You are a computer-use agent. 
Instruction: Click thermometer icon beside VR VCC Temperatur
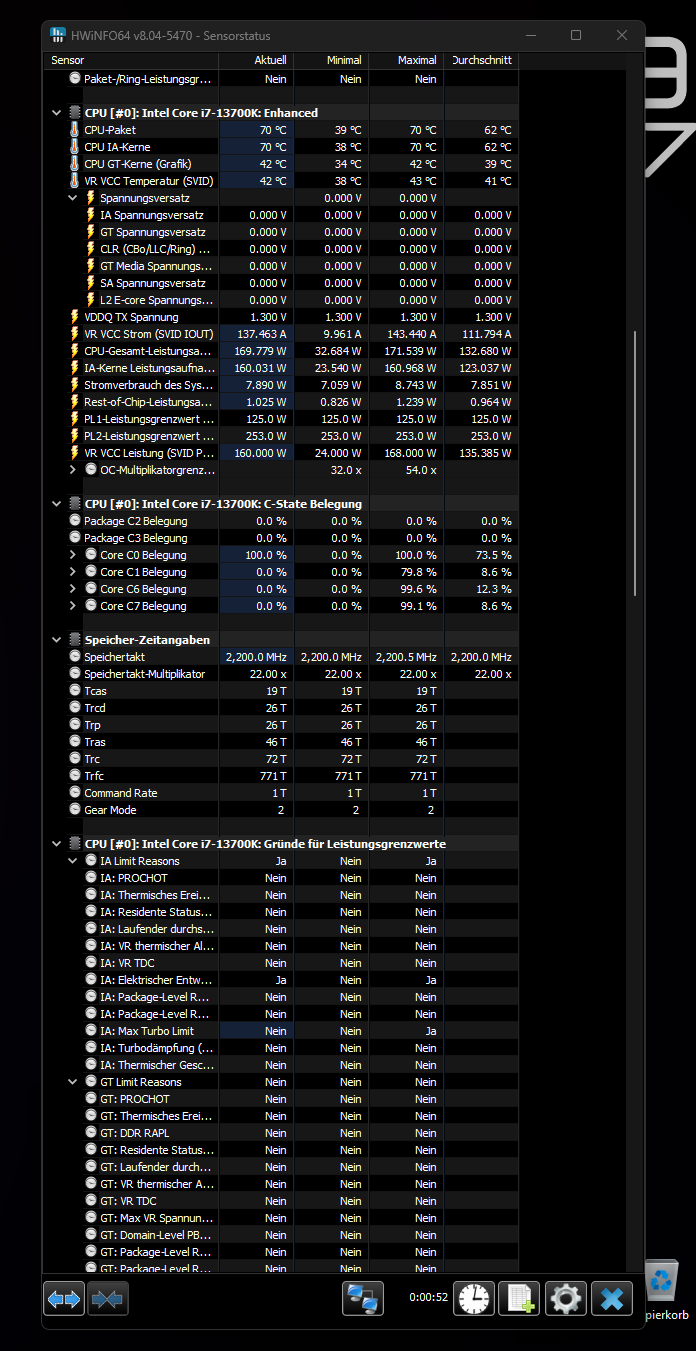point(75,181)
